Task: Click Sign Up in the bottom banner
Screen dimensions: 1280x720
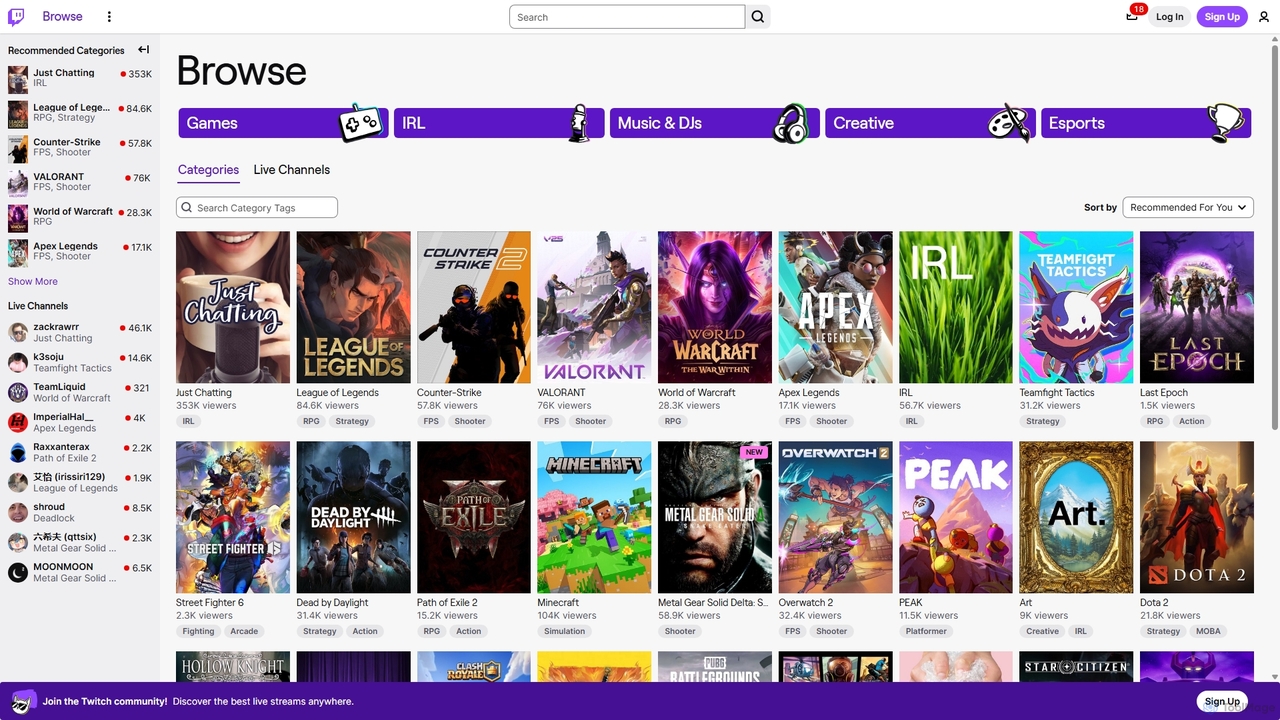Action: pos(1222,701)
